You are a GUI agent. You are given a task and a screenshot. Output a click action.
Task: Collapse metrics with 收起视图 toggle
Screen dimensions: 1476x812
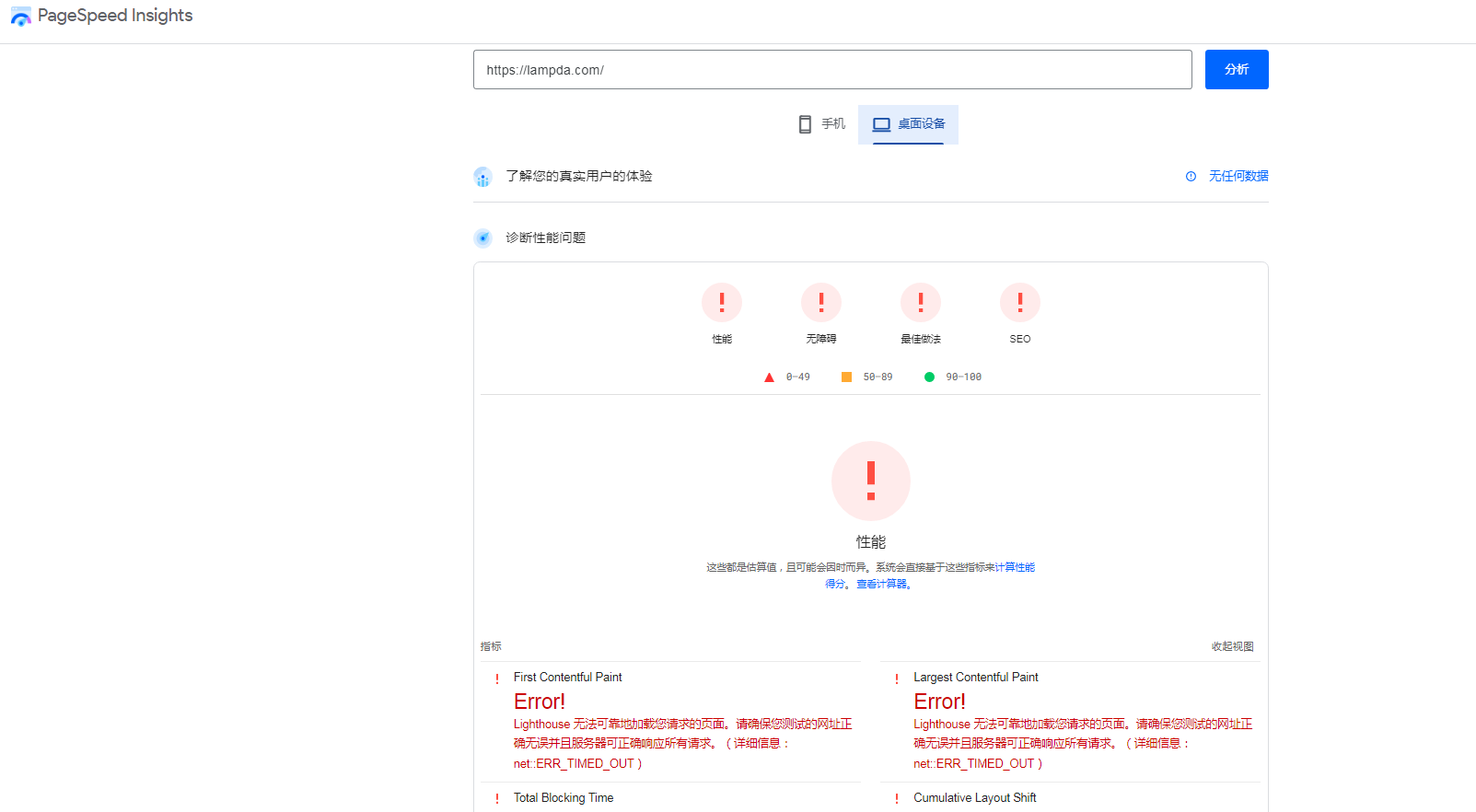click(1233, 646)
